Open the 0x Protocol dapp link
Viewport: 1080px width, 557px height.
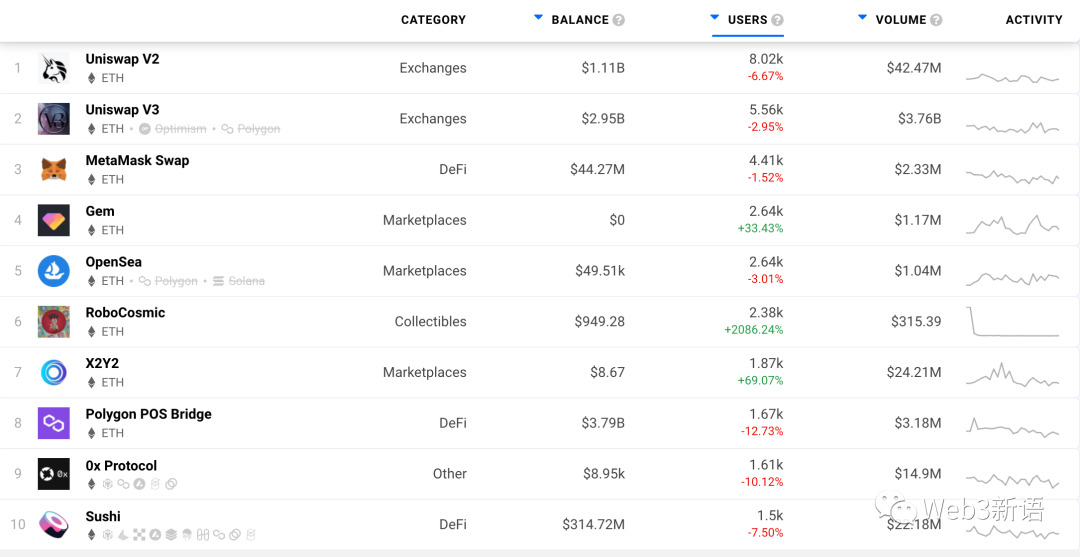pyautogui.click(x=121, y=466)
